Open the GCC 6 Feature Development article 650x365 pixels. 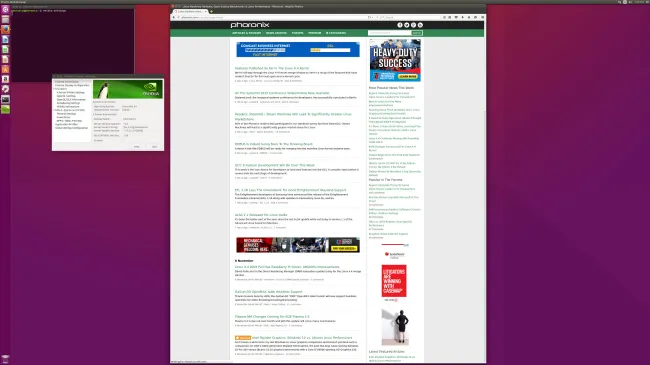[274, 165]
